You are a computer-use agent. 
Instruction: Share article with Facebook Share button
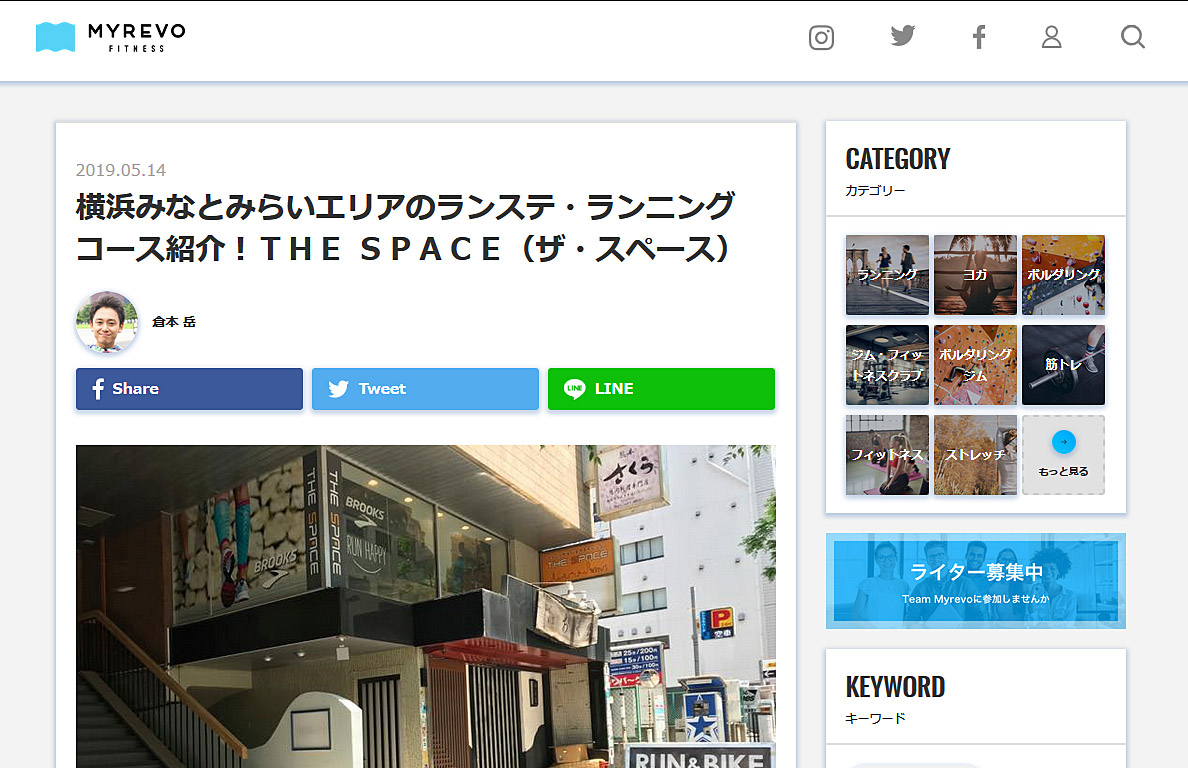tap(189, 389)
